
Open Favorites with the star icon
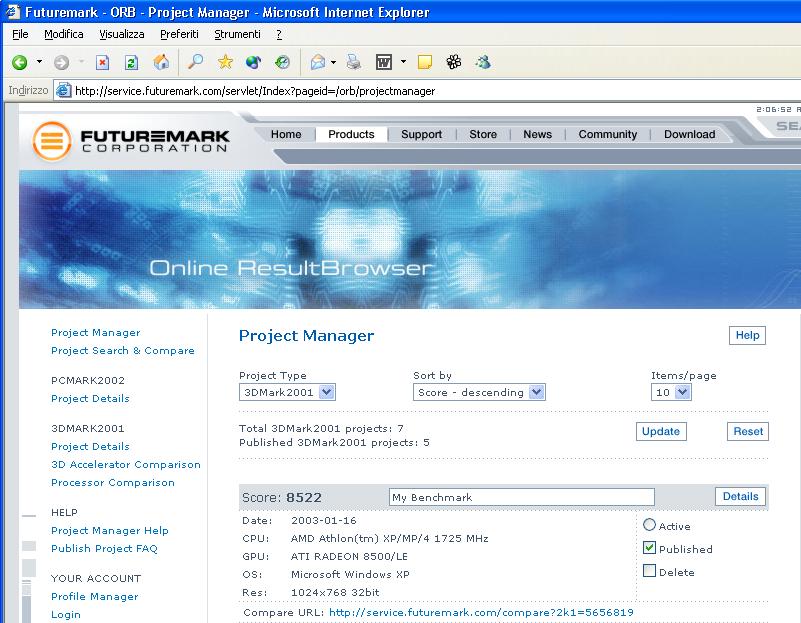(x=225, y=62)
